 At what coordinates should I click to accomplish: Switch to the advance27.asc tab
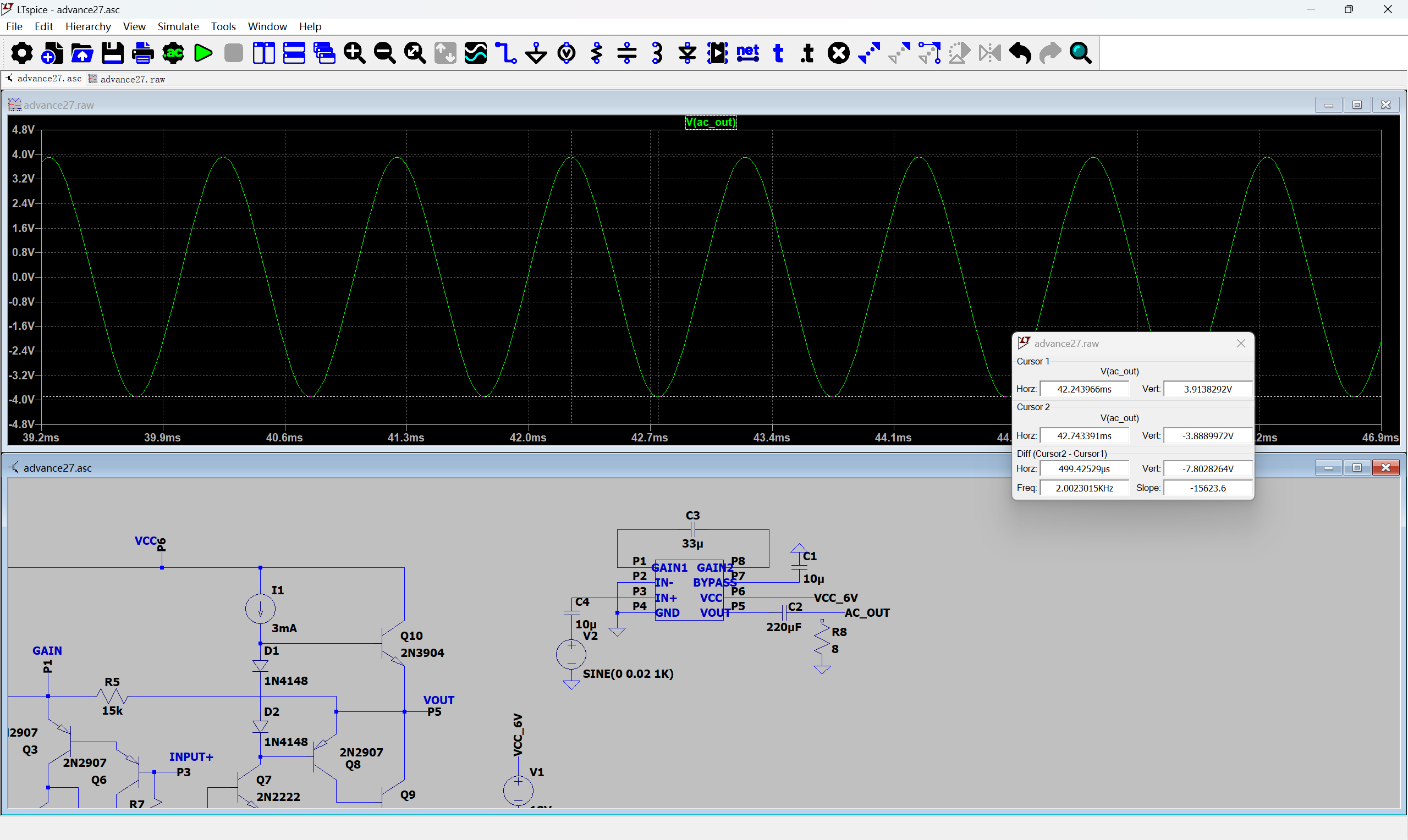point(44,79)
